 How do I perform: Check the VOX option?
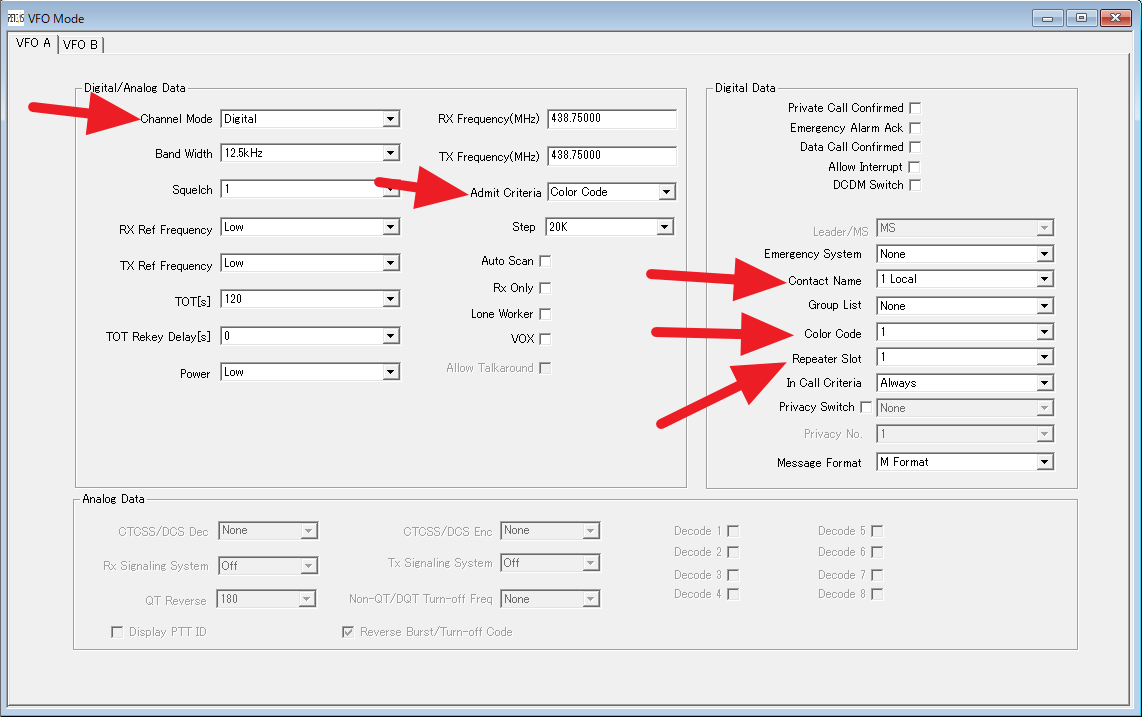coord(545,339)
